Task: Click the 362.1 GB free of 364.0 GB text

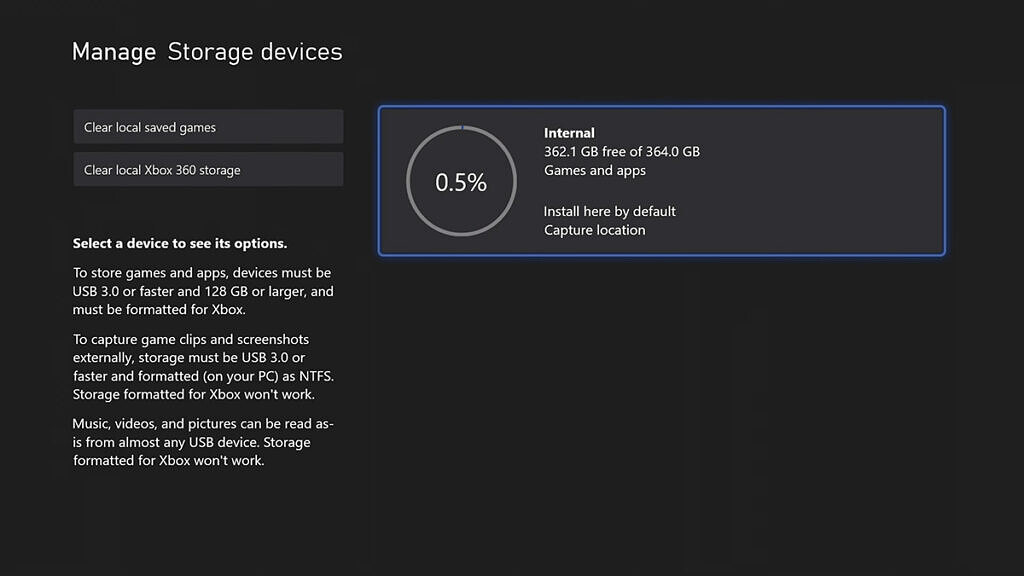Action: [x=621, y=152]
